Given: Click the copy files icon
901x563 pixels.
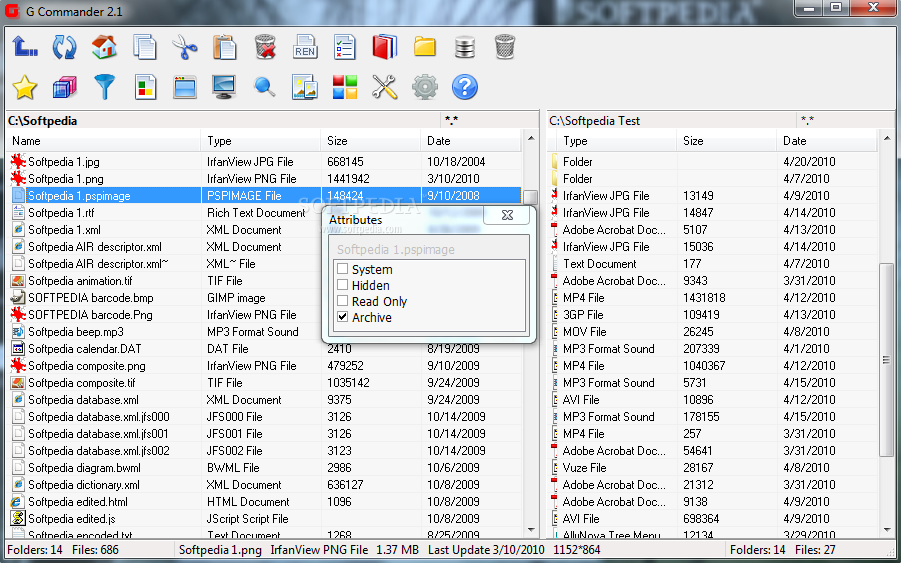Looking at the screenshot, I should click(x=144, y=47).
